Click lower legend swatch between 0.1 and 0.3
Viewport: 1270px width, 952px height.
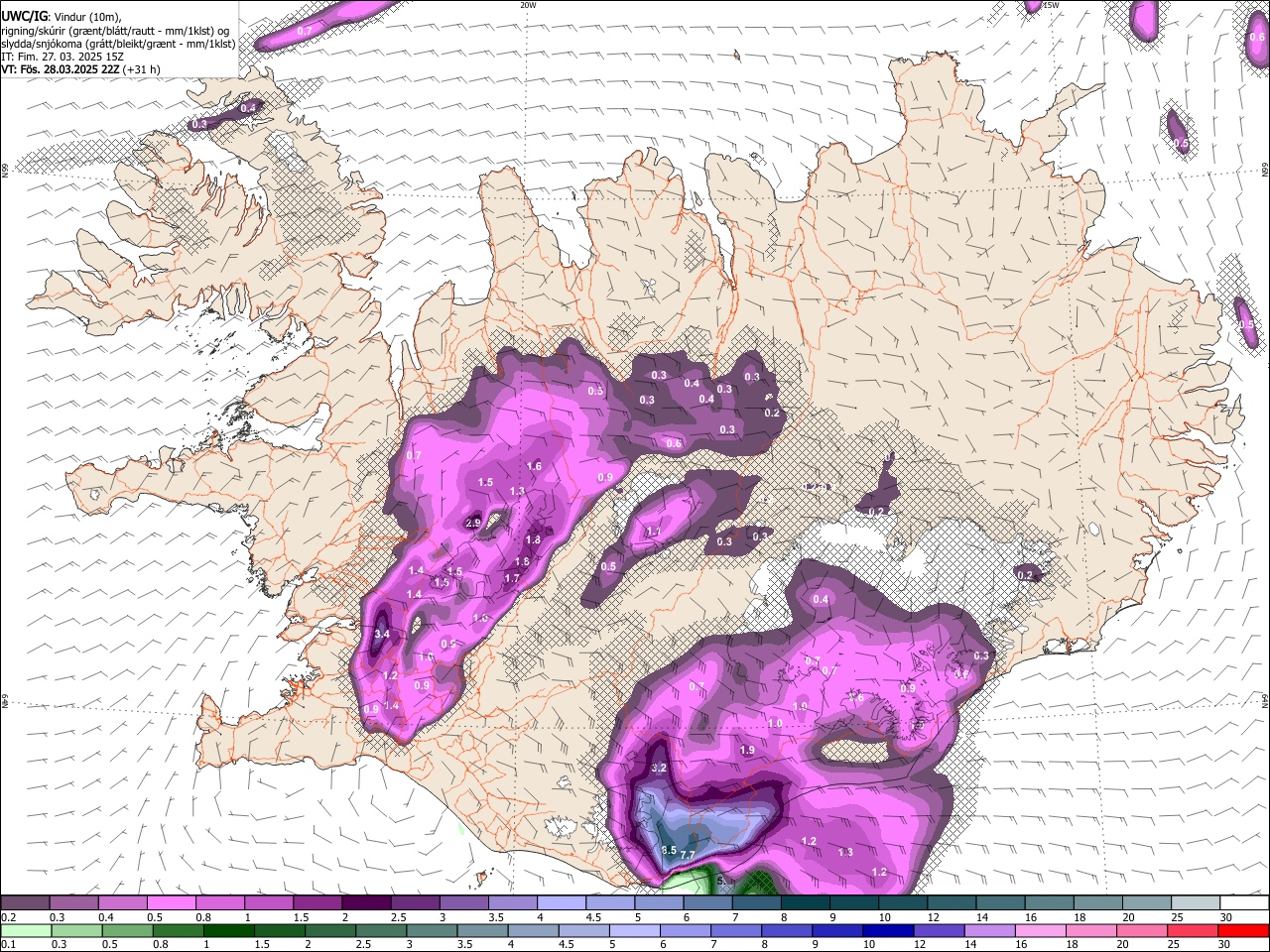coord(26,930)
